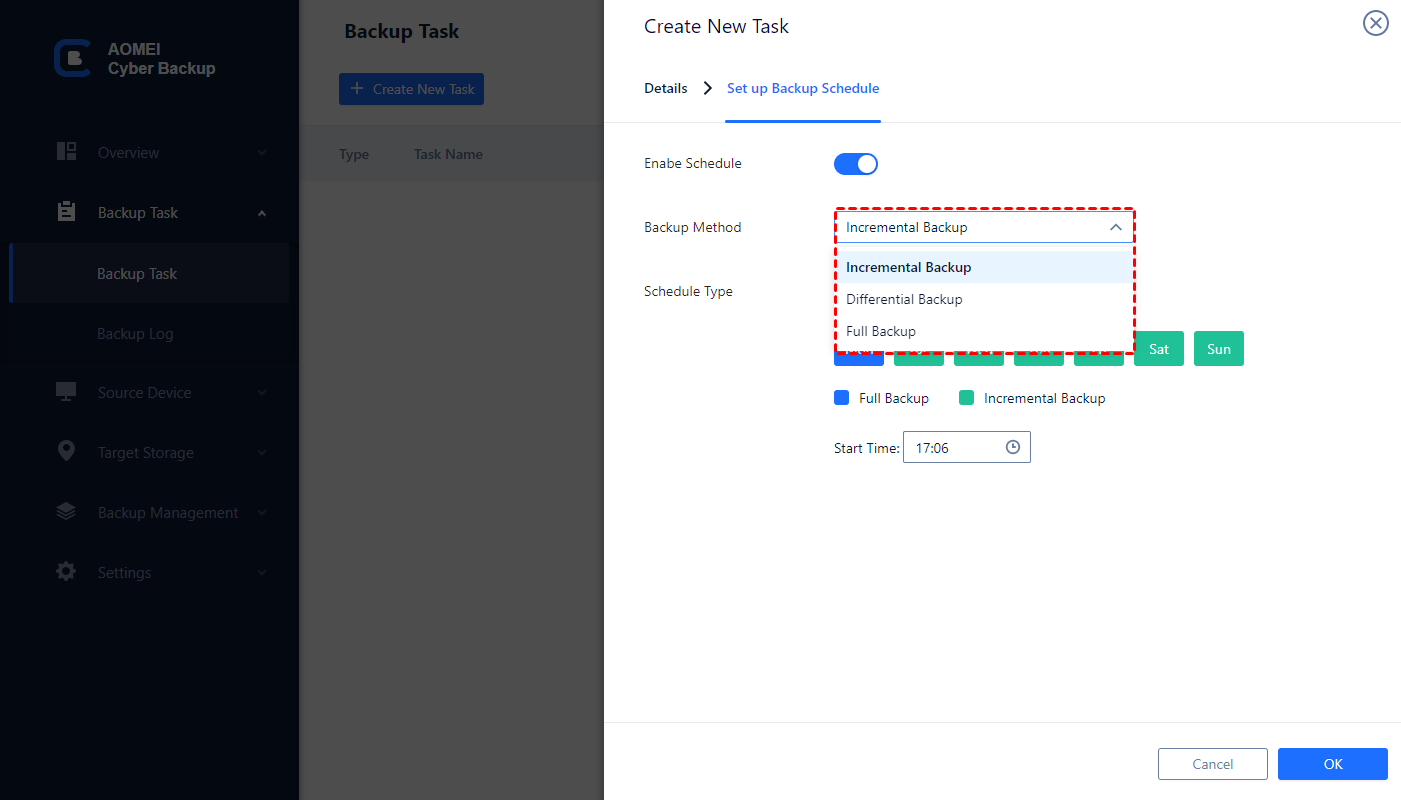Click the blue Full Backup legend swatch
This screenshot has height=800, width=1401.
coord(841,398)
